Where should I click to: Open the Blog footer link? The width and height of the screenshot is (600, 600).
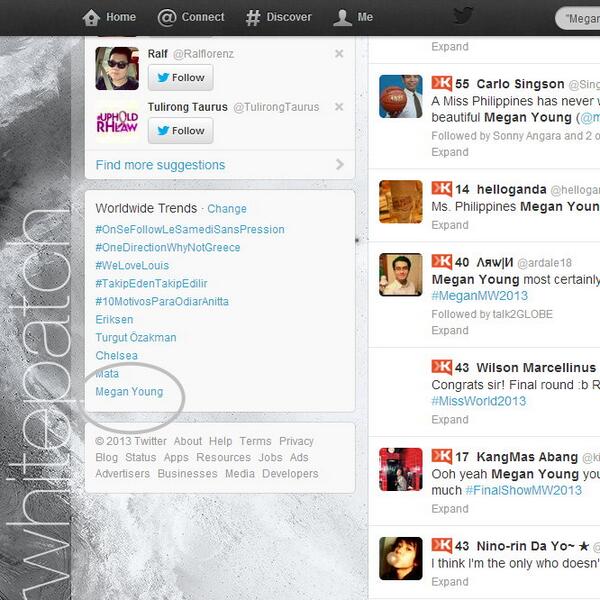pyautogui.click(x=106, y=457)
